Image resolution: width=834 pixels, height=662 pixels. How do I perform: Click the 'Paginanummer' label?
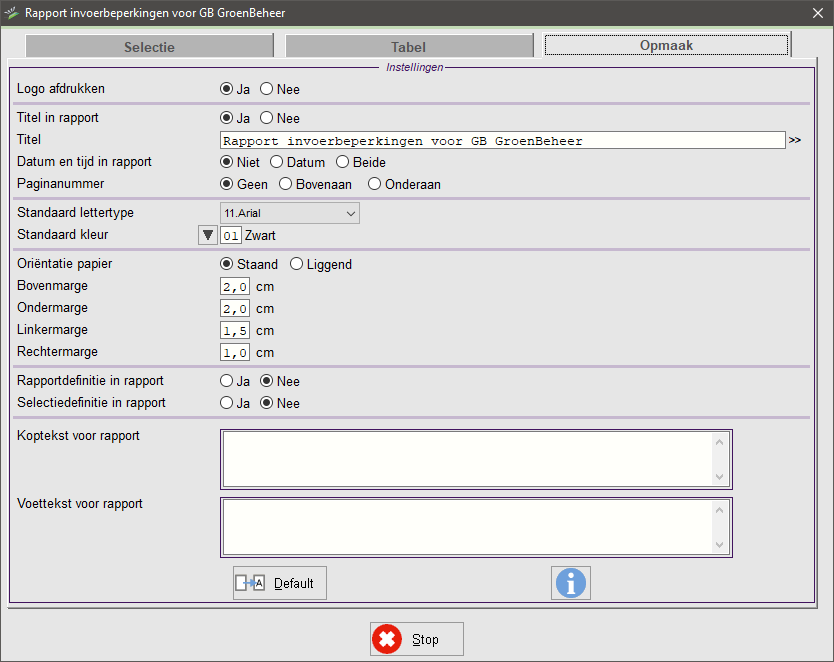[x=61, y=183]
